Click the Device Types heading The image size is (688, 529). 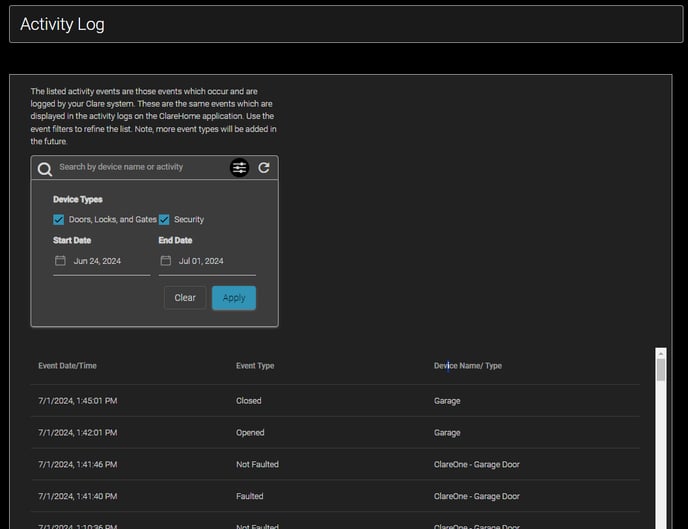pos(78,199)
